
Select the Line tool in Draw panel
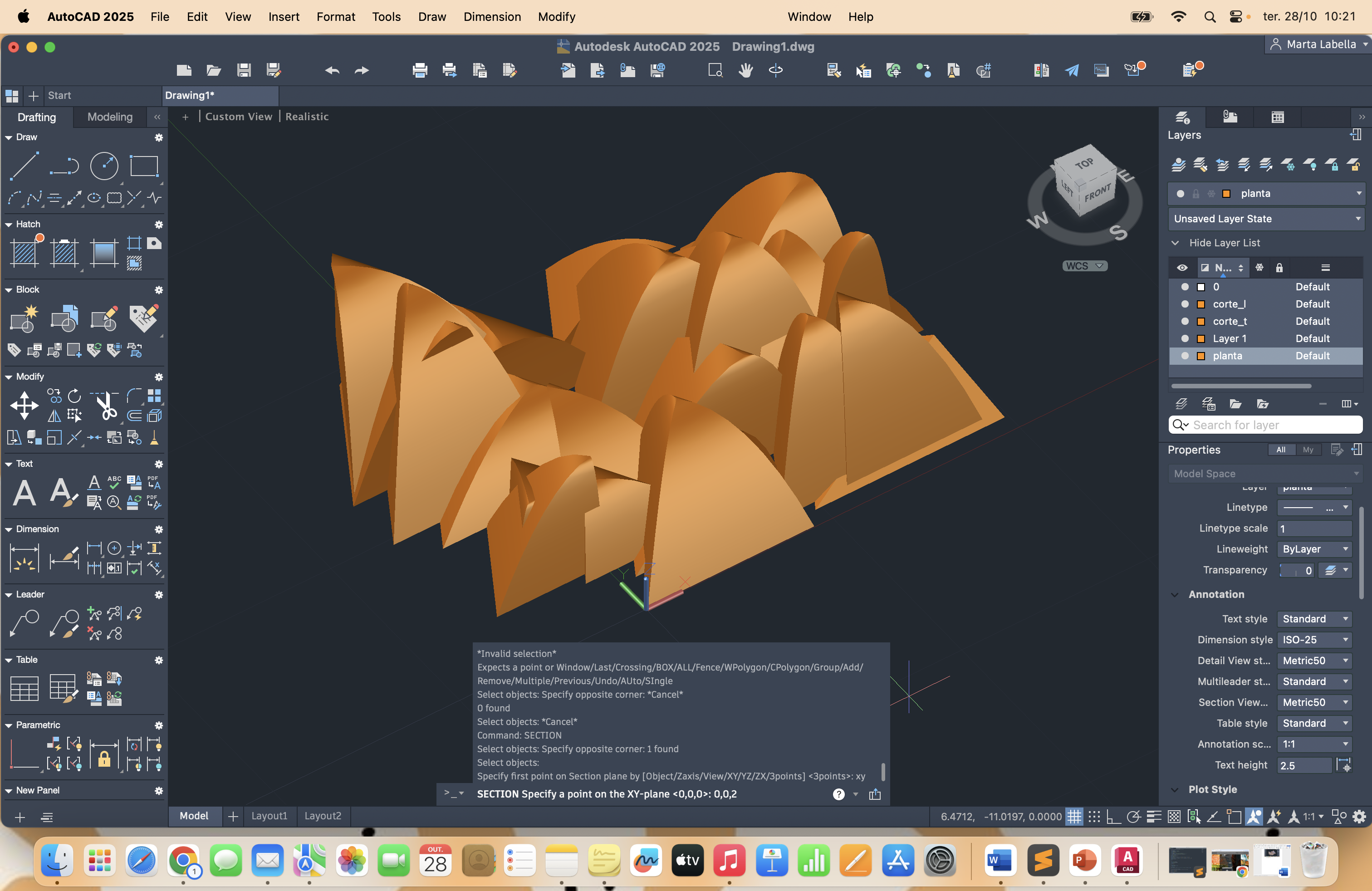click(x=25, y=166)
